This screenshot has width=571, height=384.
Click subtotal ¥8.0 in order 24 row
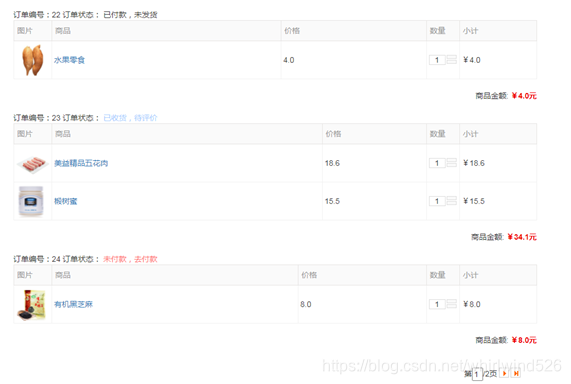click(472, 304)
